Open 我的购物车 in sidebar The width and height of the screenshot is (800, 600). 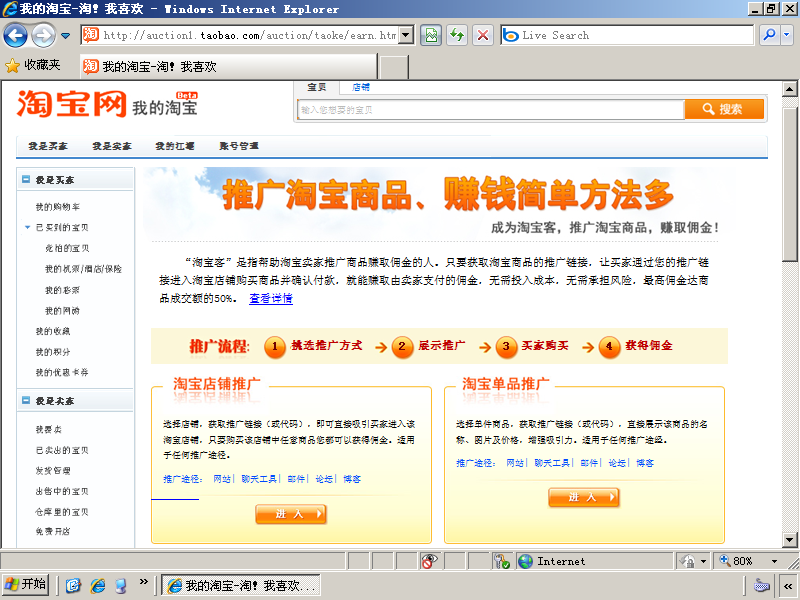(x=58, y=207)
